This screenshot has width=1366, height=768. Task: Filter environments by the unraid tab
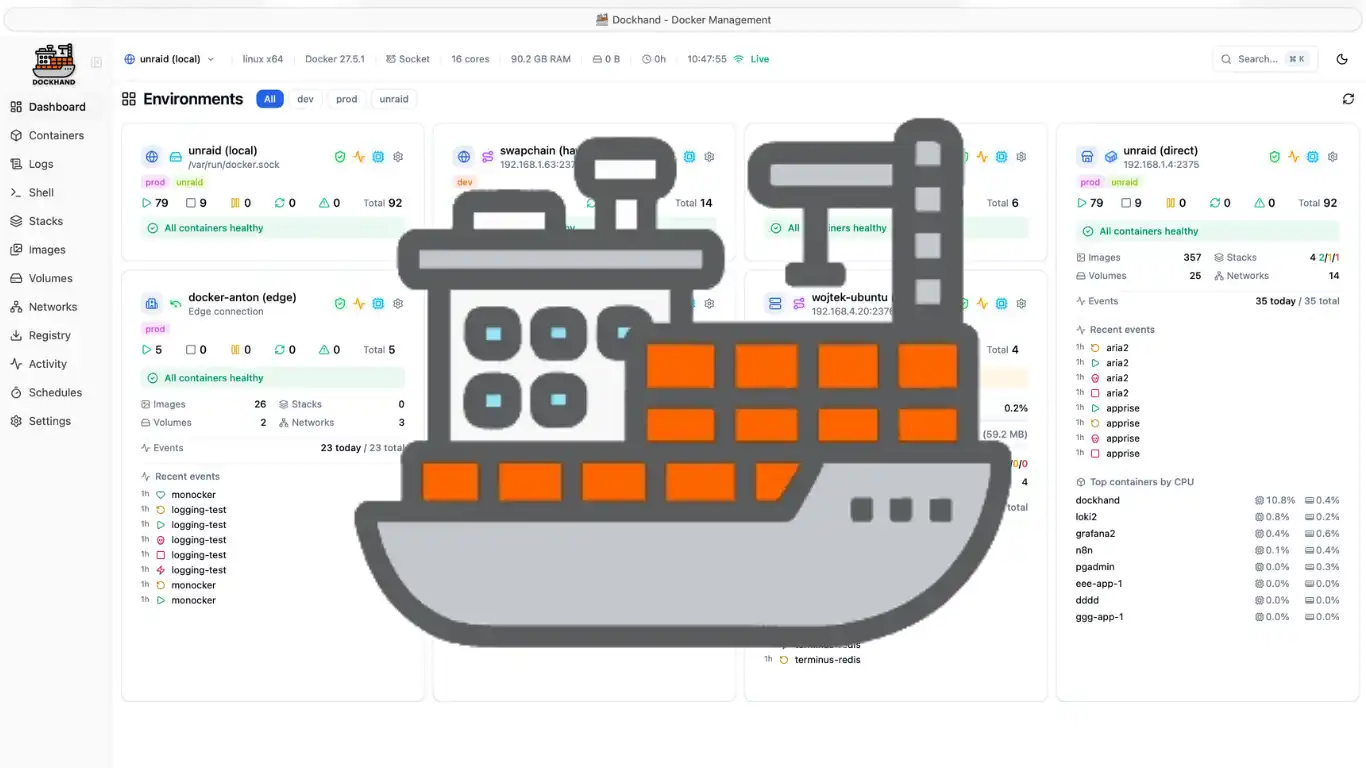coord(394,99)
